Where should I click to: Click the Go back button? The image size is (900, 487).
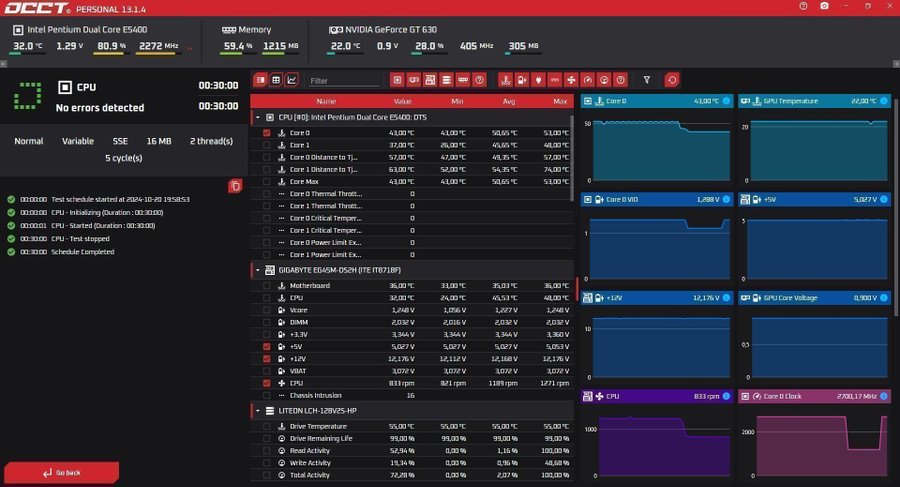[62, 472]
